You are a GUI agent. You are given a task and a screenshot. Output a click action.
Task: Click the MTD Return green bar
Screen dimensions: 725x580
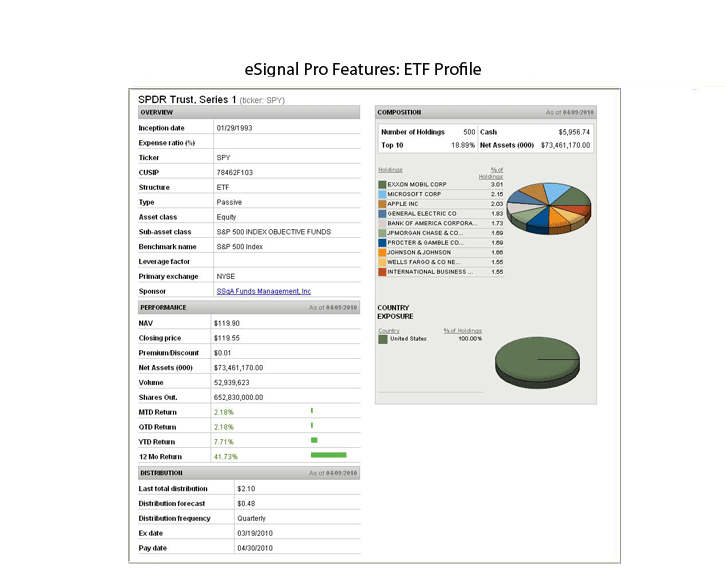(x=312, y=411)
